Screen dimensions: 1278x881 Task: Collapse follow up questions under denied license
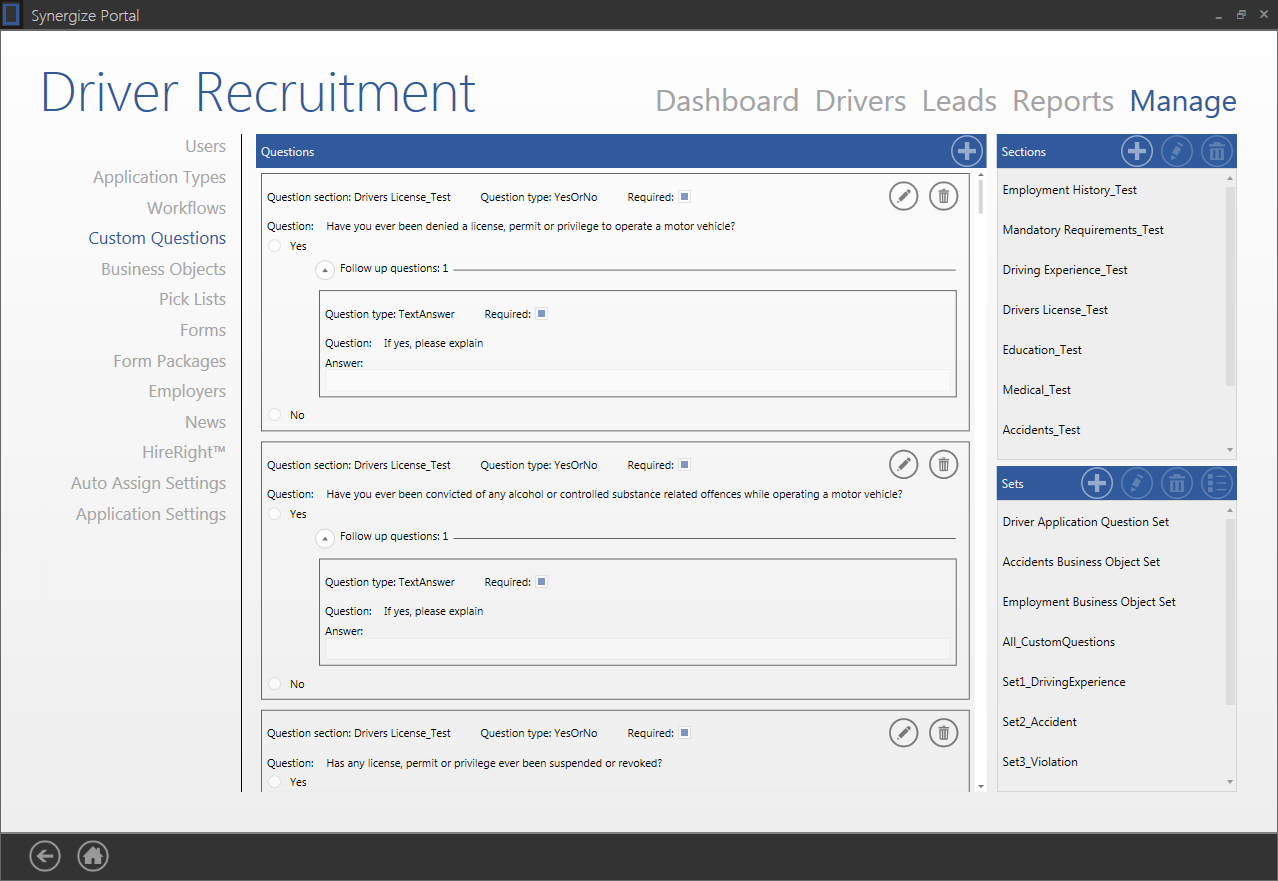tap(325, 270)
